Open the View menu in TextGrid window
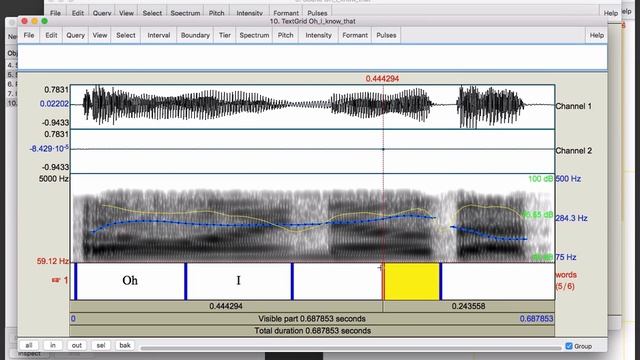Viewport: 640px width, 360px height. tap(100, 35)
